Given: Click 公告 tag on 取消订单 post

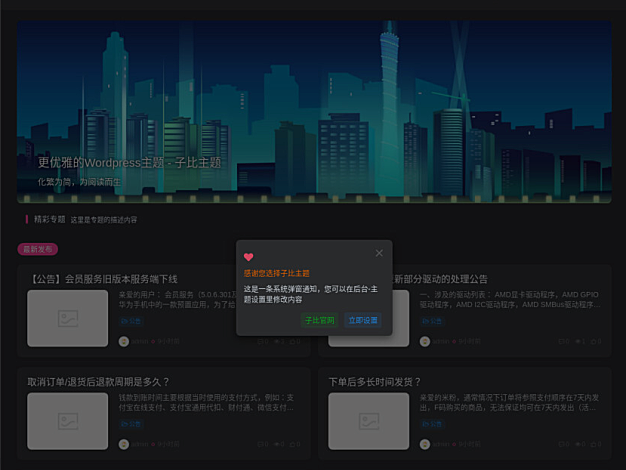Looking at the screenshot, I should pos(131,424).
